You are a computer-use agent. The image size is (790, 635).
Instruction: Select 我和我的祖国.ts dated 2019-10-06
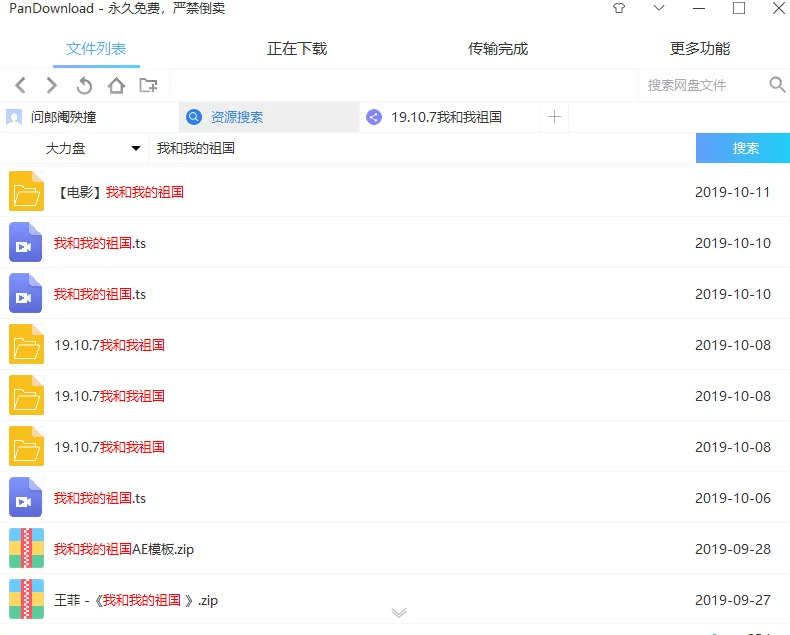[x=100, y=498]
